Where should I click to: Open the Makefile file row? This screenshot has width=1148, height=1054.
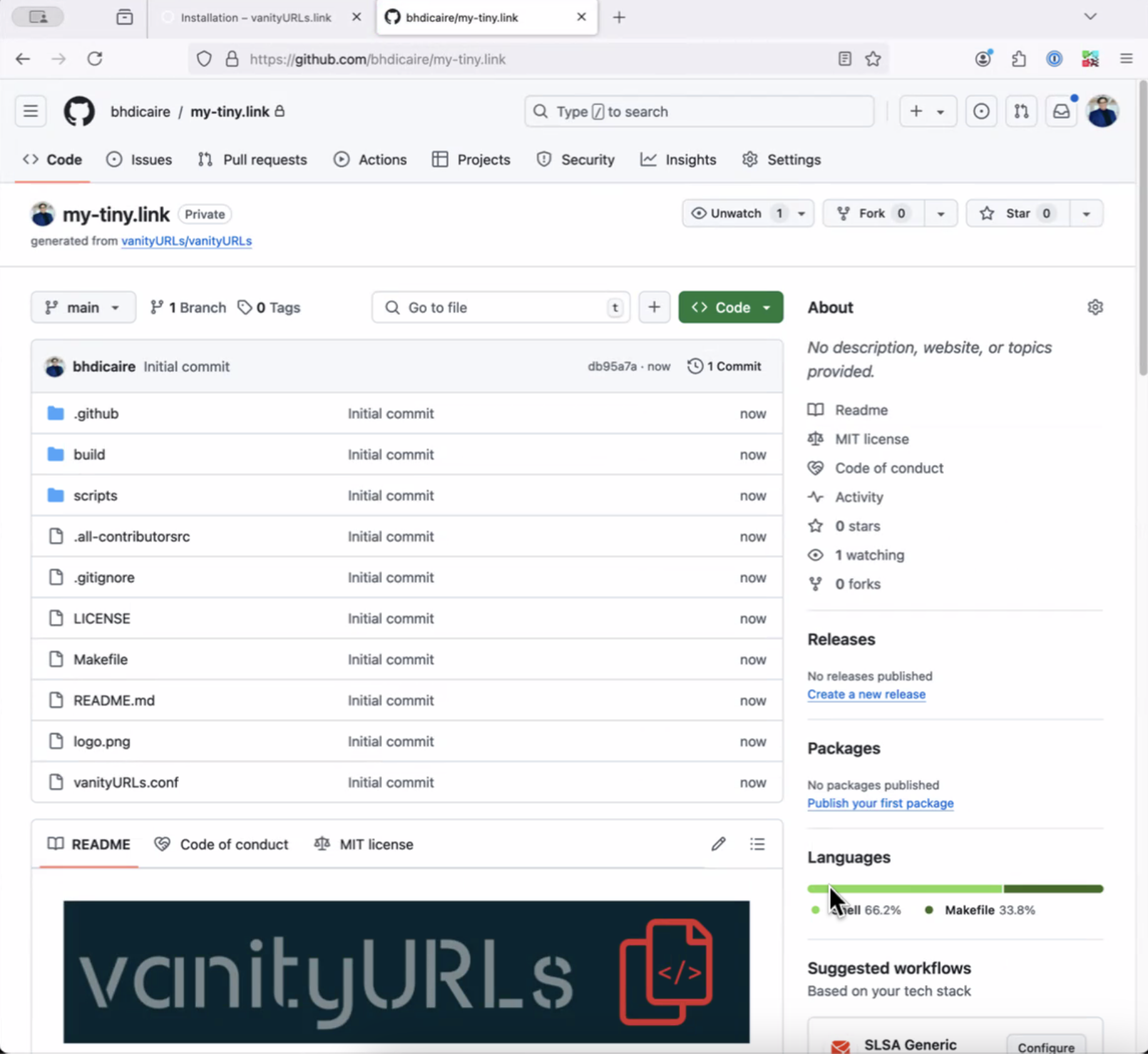click(x=407, y=660)
